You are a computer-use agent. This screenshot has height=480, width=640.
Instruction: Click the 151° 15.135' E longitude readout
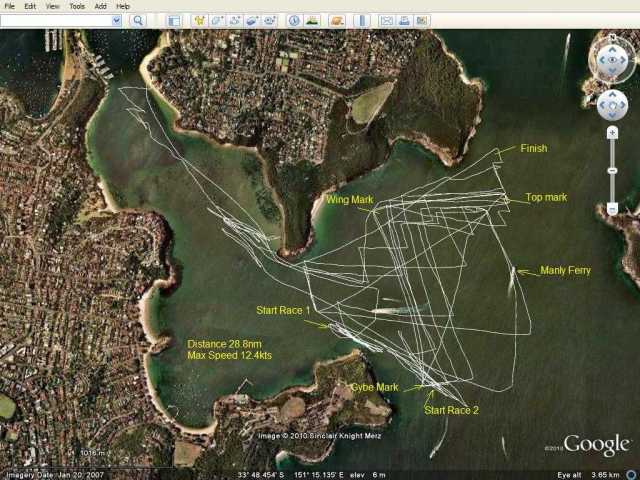coord(320,475)
